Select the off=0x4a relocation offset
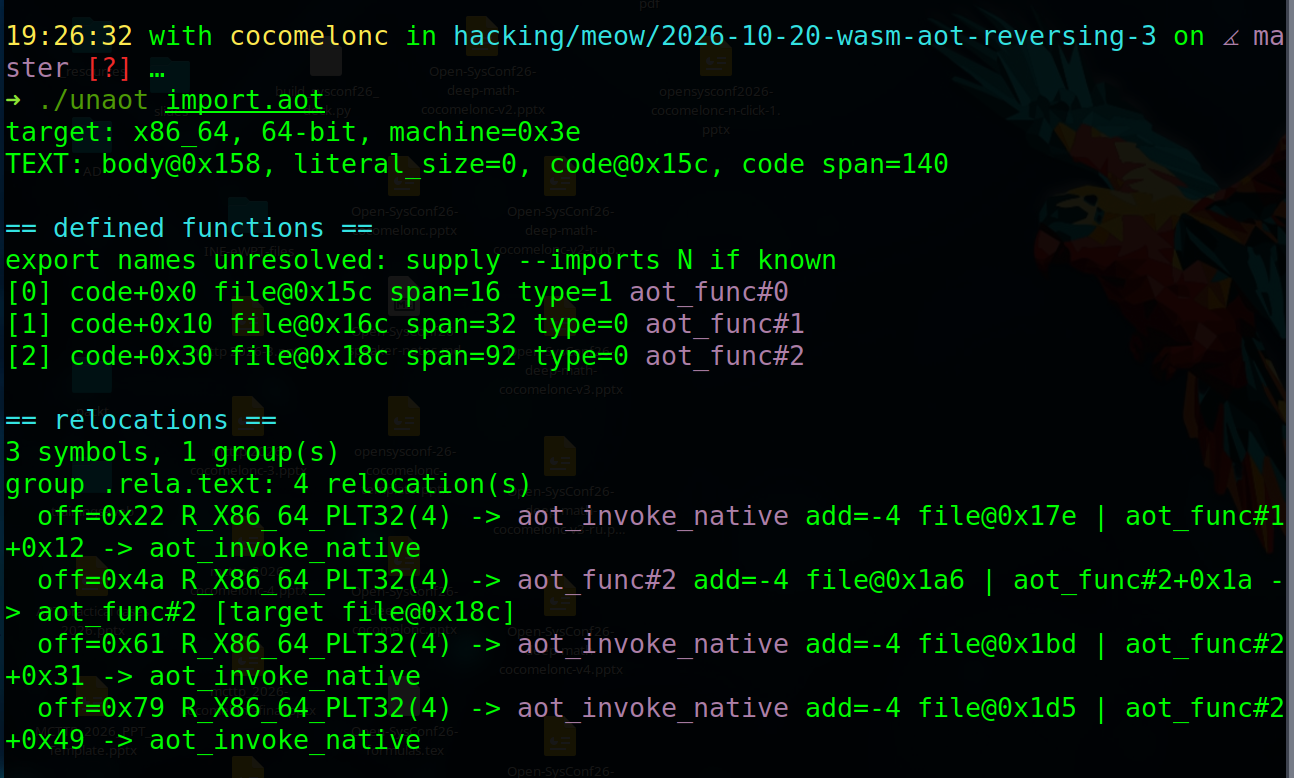1294x778 pixels. click(x=101, y=580)
